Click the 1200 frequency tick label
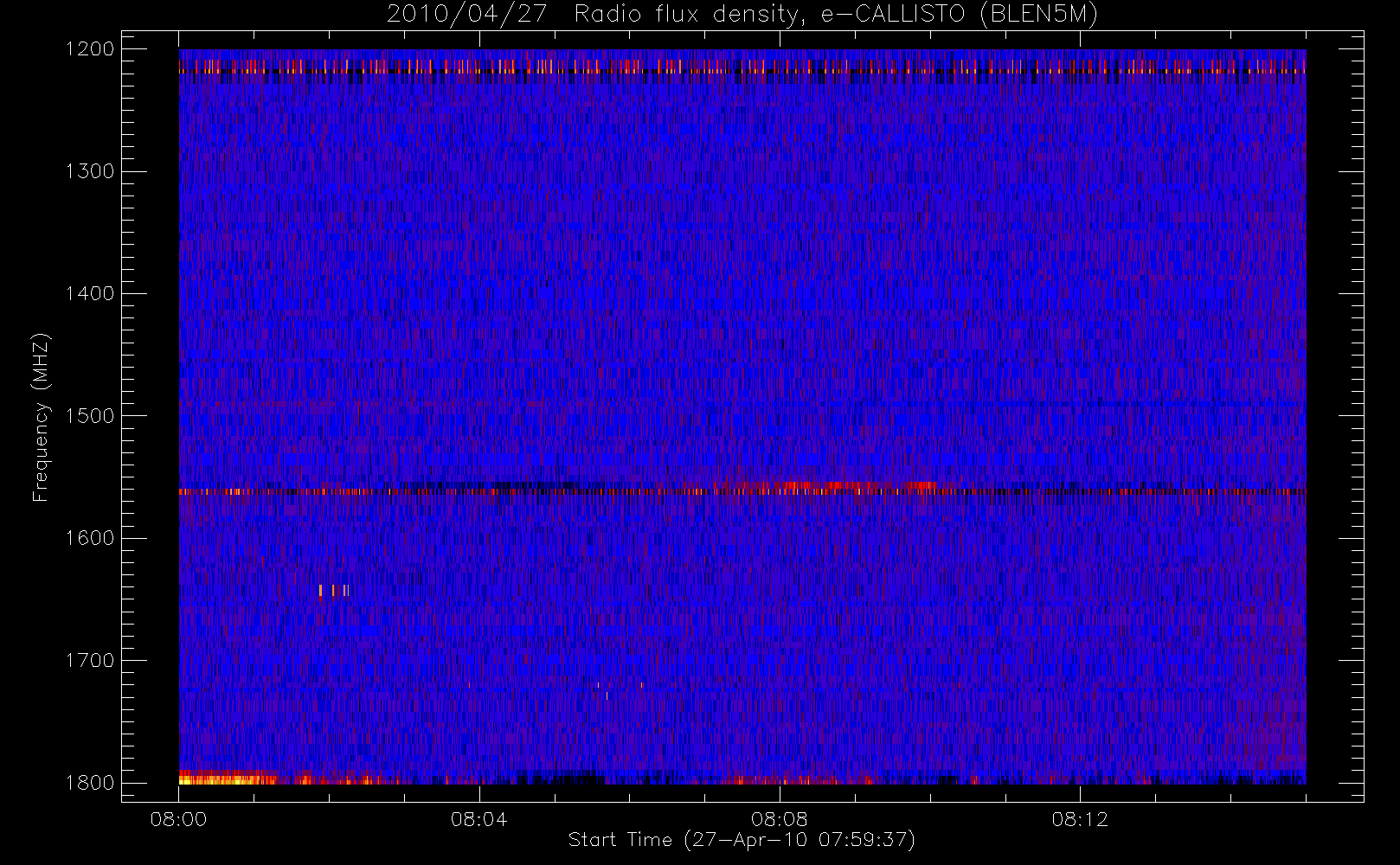The height and width of the screenshot is (865, 1400). [x=90, y=49]
